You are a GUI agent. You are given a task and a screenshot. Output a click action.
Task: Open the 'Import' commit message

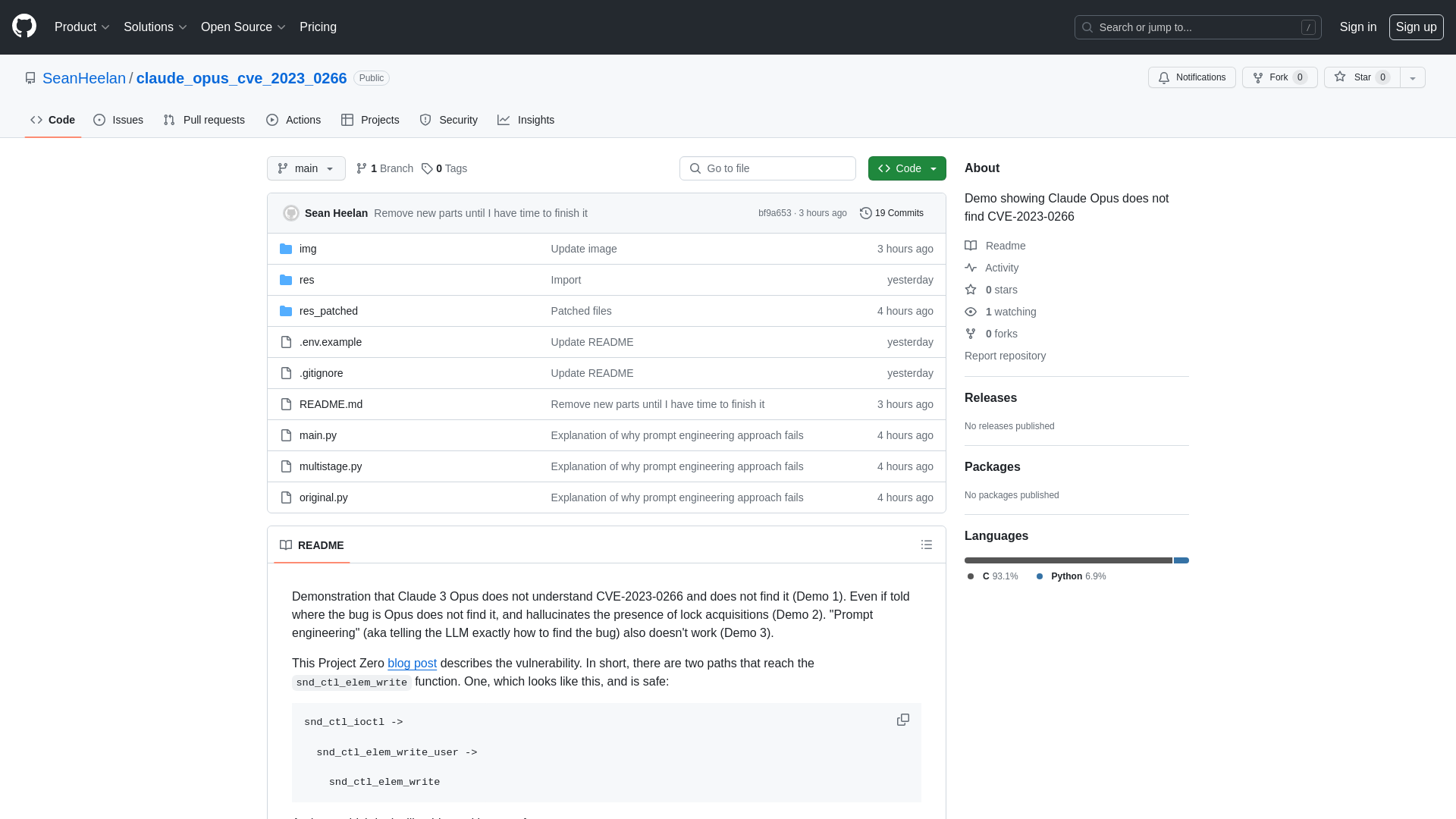coord(566,280)
